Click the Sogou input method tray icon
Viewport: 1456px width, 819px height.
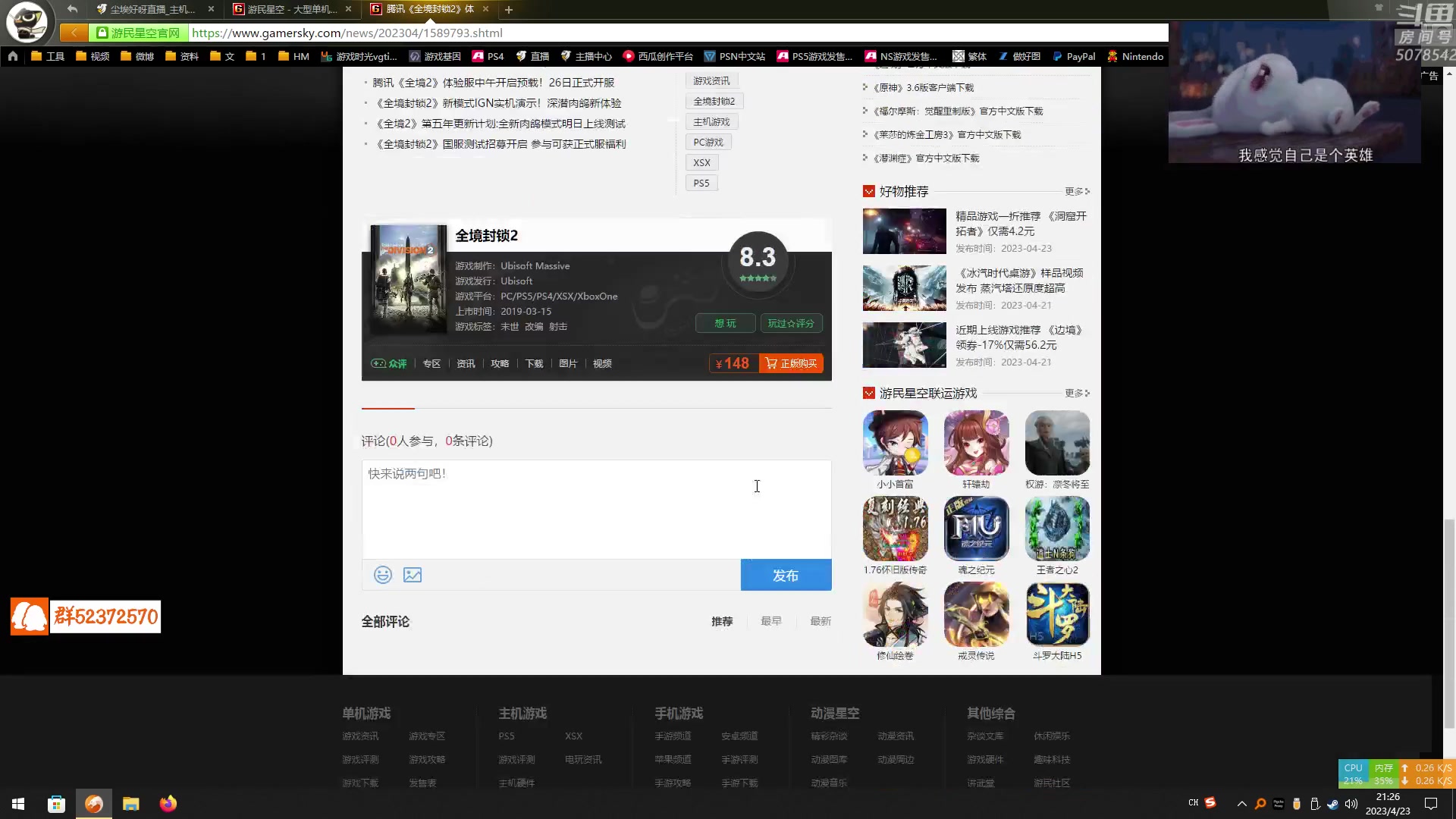click(1210, 802)
